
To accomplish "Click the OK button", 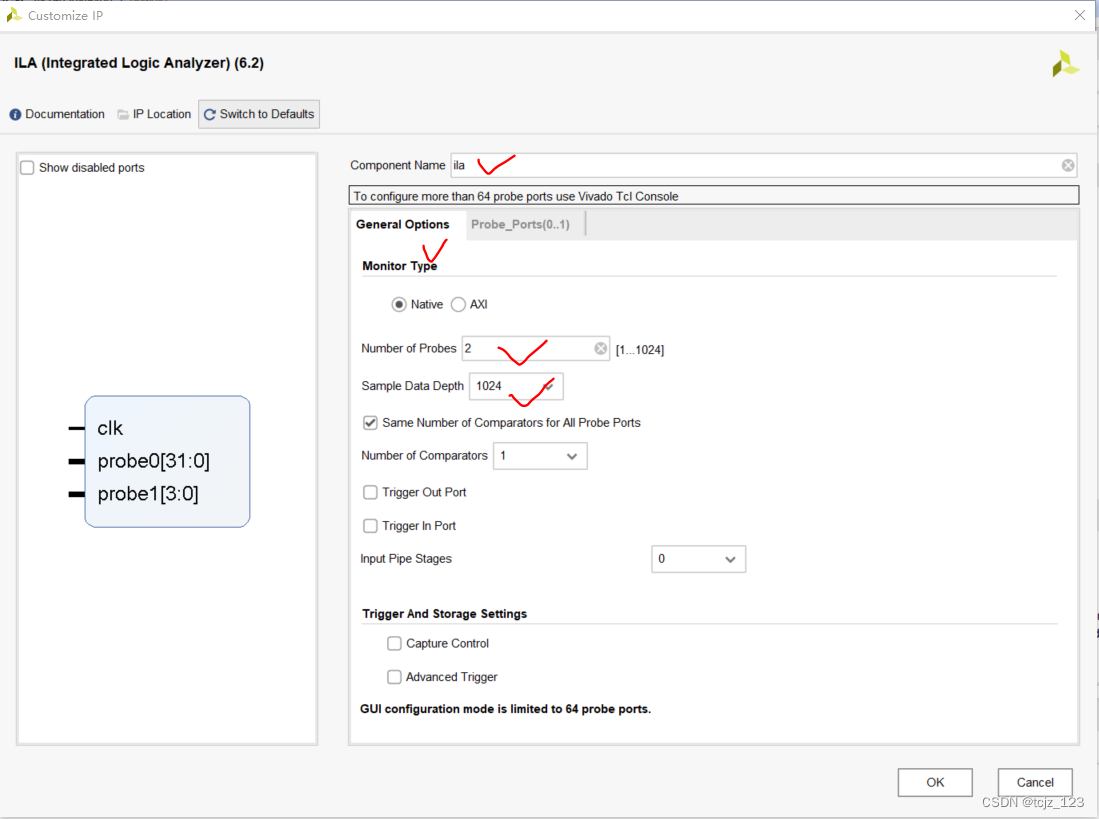I will (935, 782).
